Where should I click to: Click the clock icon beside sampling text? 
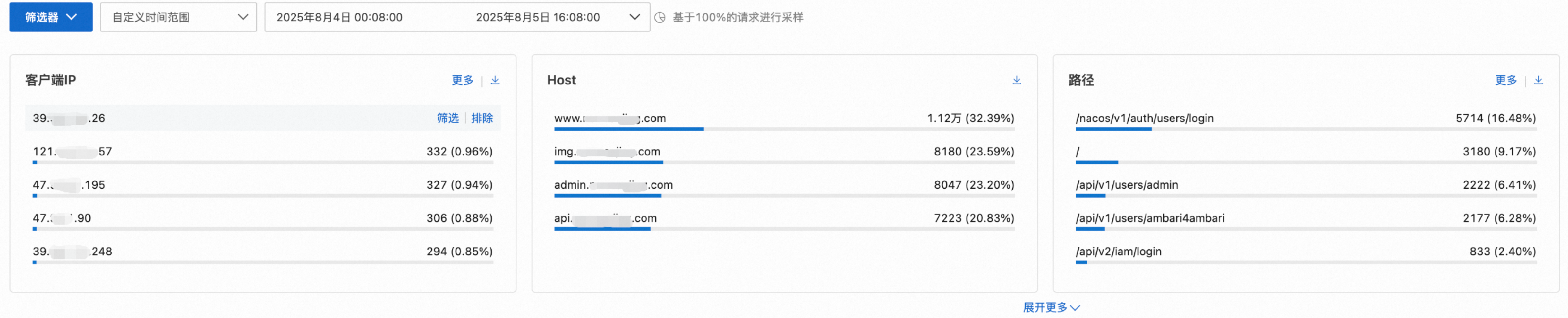(660, 18)
